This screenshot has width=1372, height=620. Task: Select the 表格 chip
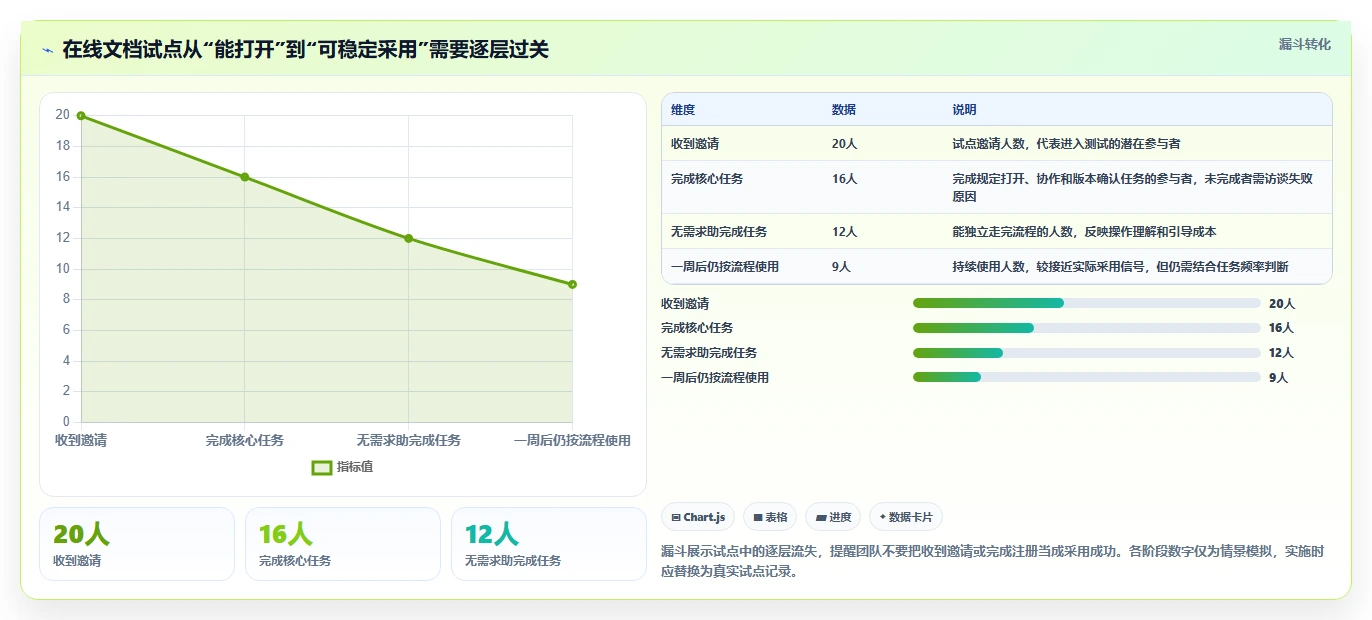tap(770, 517)
